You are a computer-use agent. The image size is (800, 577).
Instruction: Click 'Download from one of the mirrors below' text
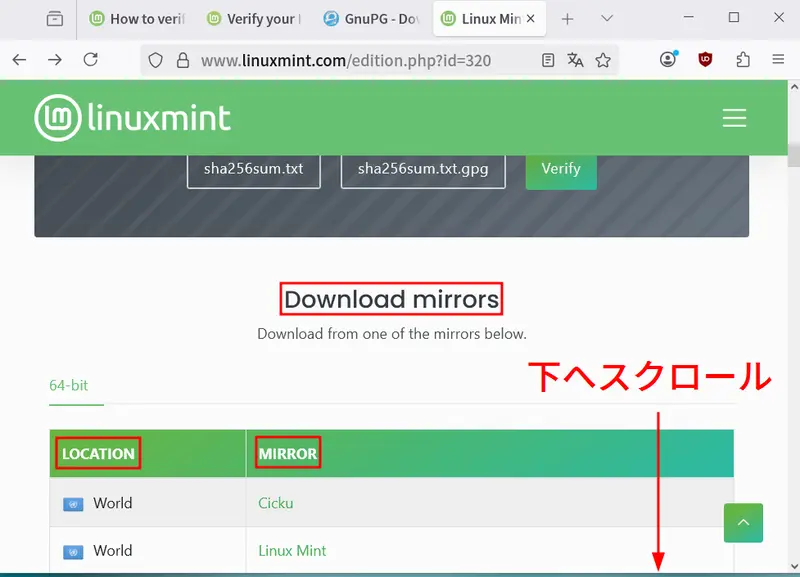tap(391, 334)
